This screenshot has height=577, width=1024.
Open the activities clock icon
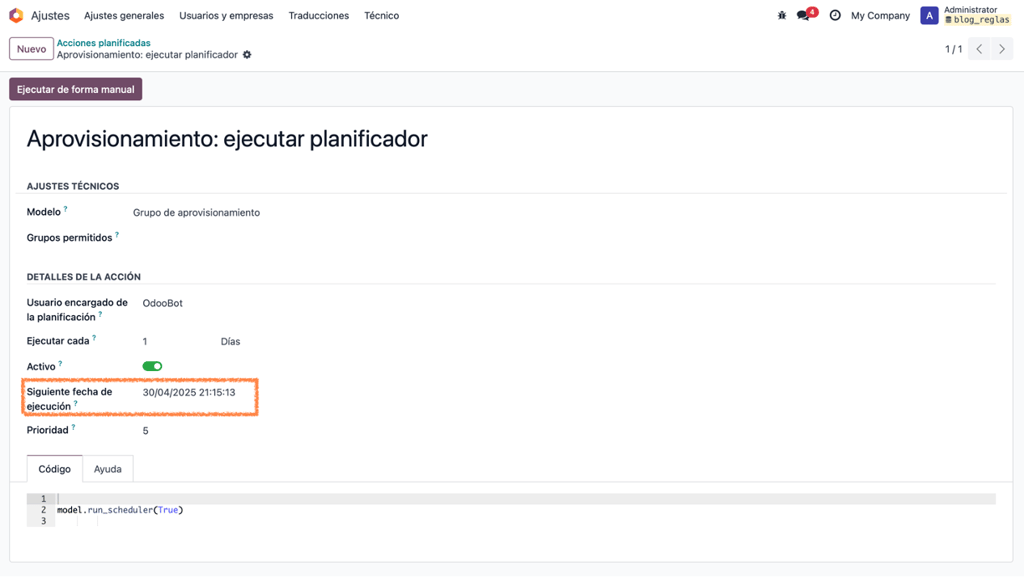tap(835, 15)
